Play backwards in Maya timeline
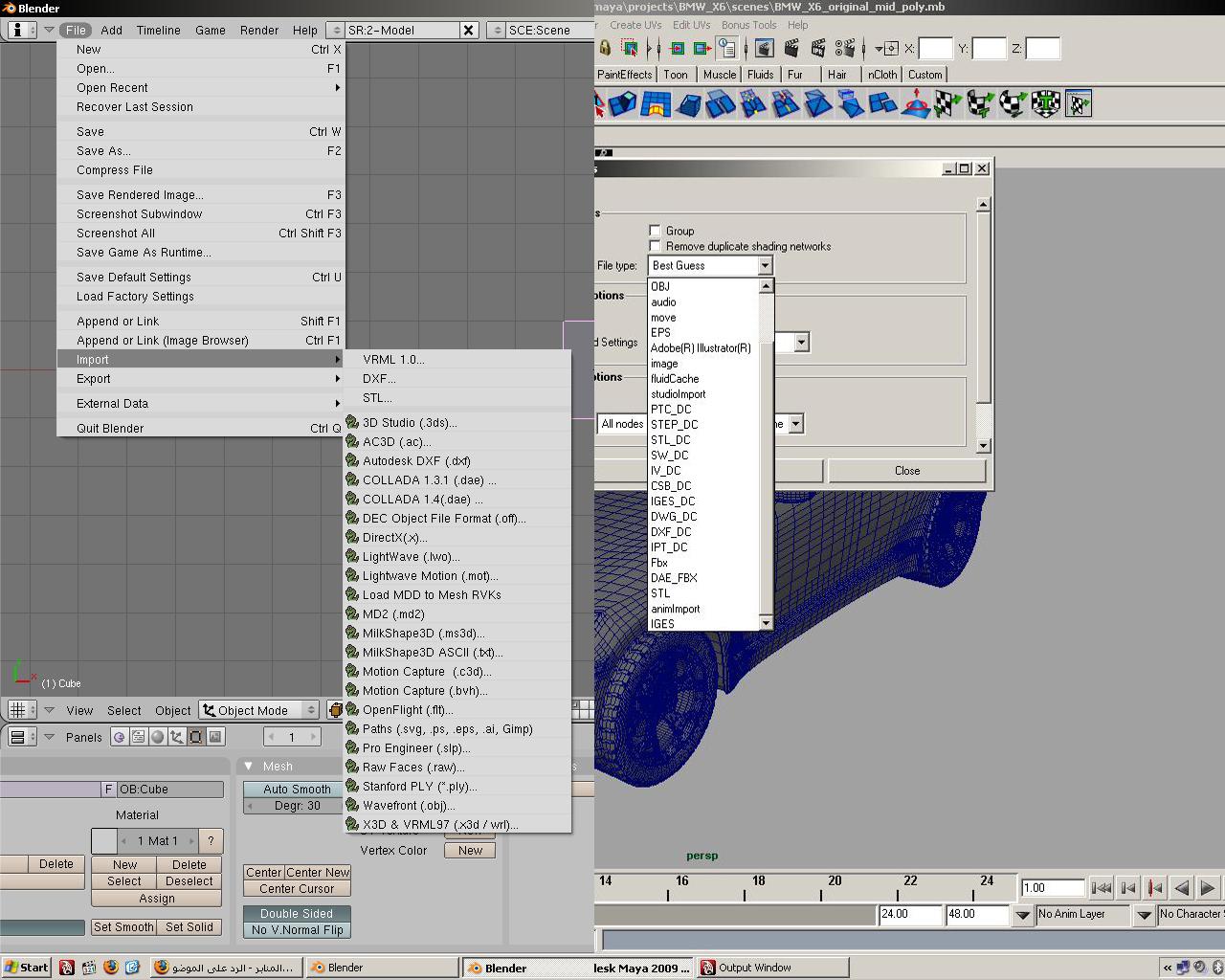 click(1182, 887)
